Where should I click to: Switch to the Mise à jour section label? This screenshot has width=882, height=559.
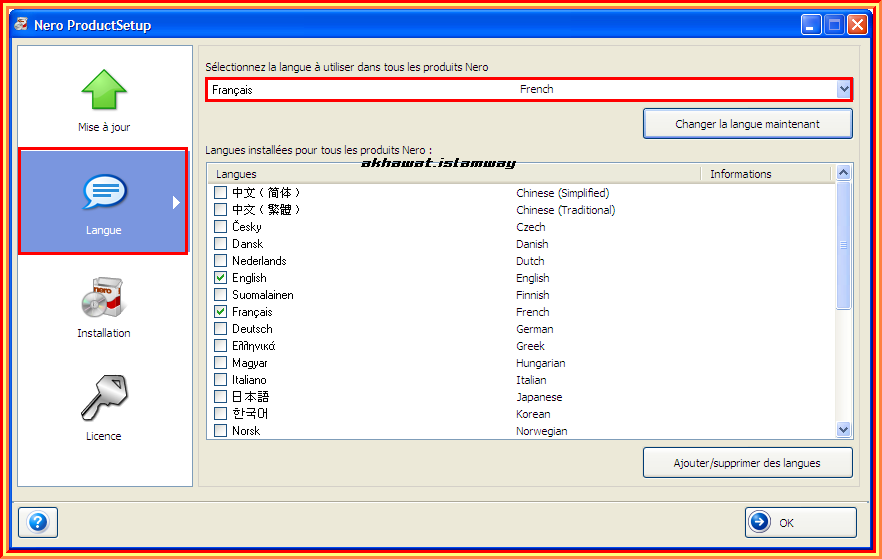(104, 127)
